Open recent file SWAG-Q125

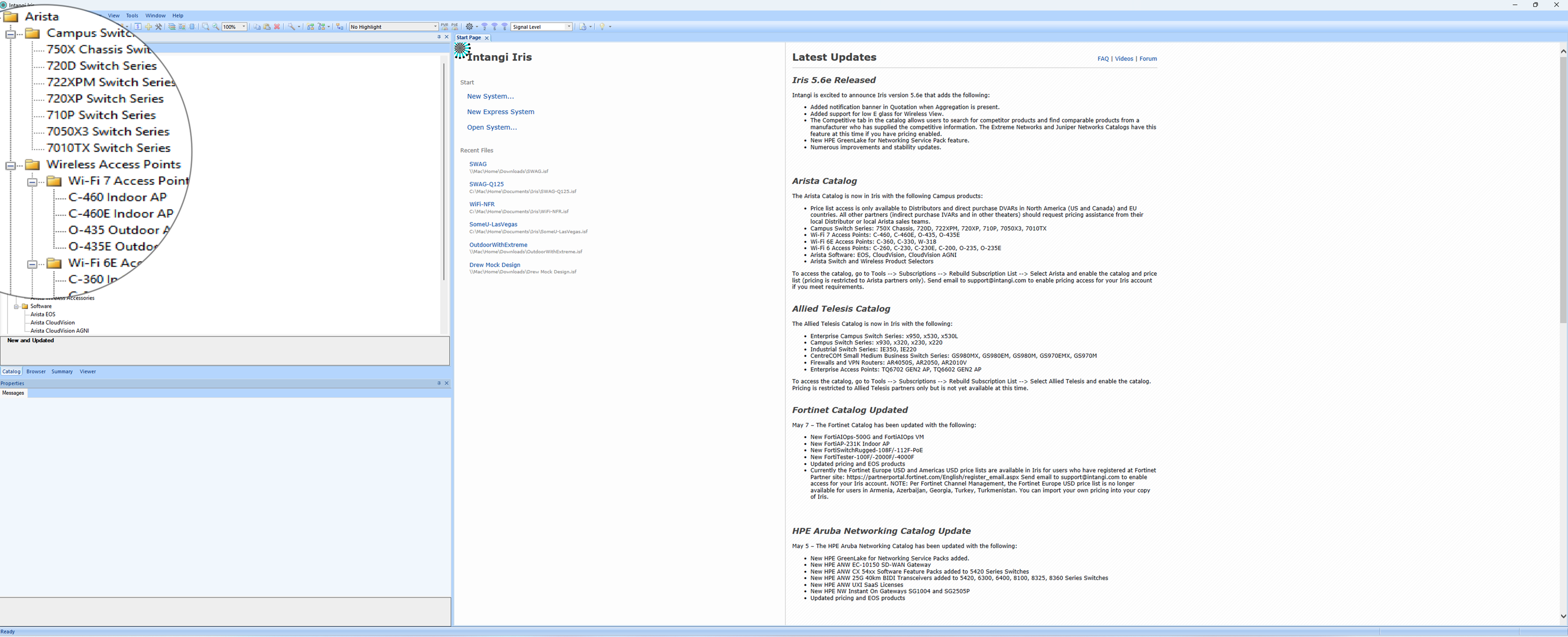(486, 184)
